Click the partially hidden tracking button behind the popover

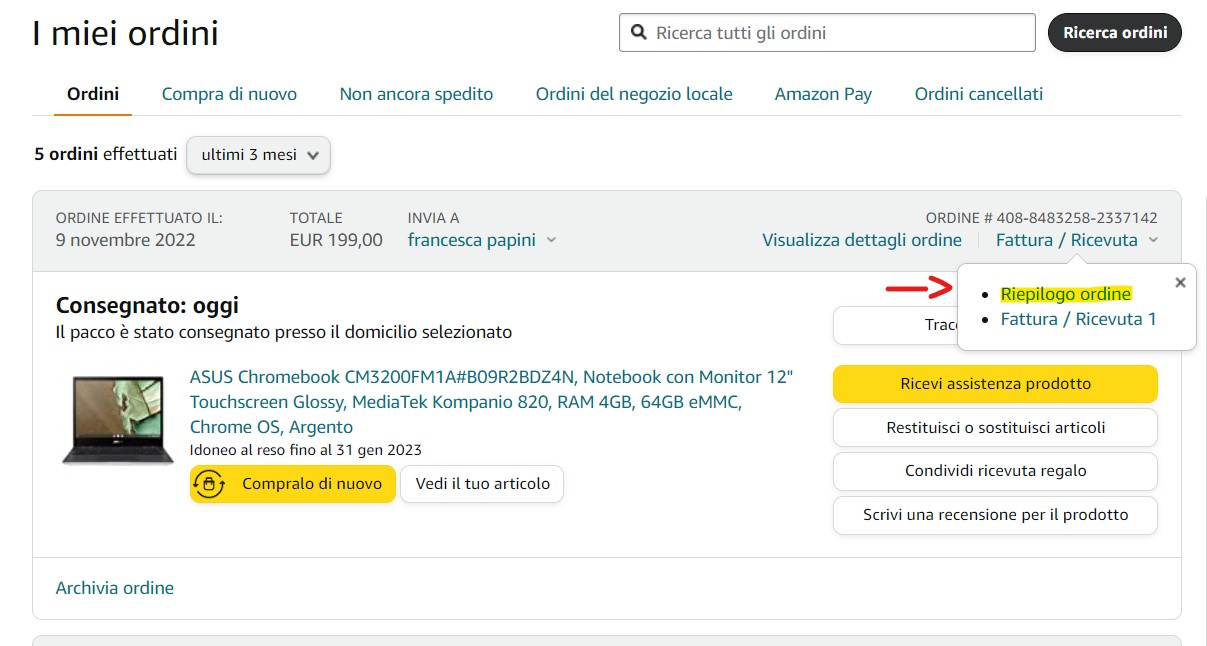click(895, 325)
